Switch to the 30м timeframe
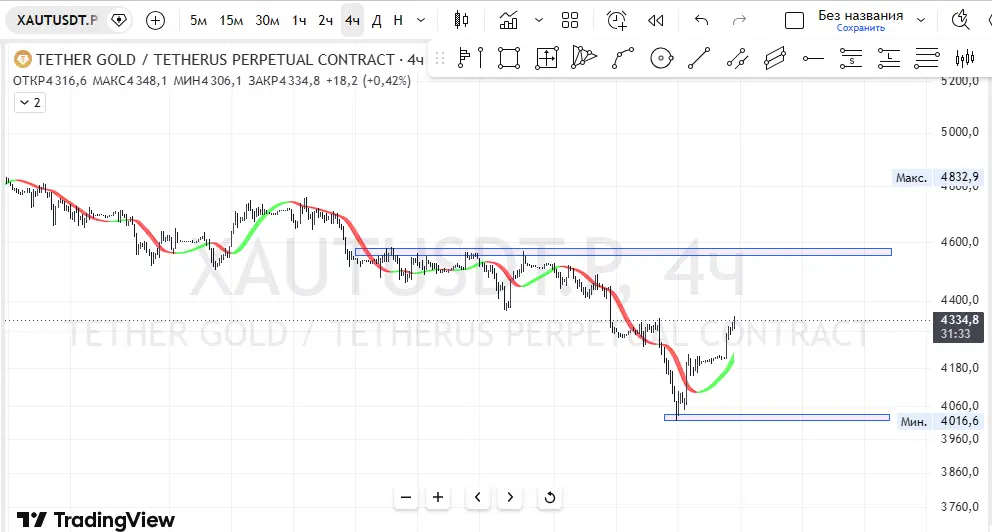Image resolution: width=992 pixels, height=532 pixels. [267, 20]
